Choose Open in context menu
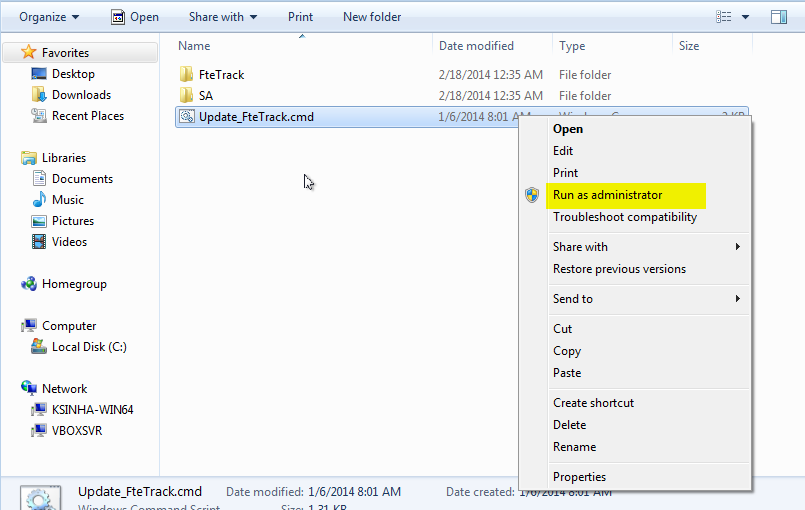Viewport: 805px width, 510px height. click(x=568, y=129)
